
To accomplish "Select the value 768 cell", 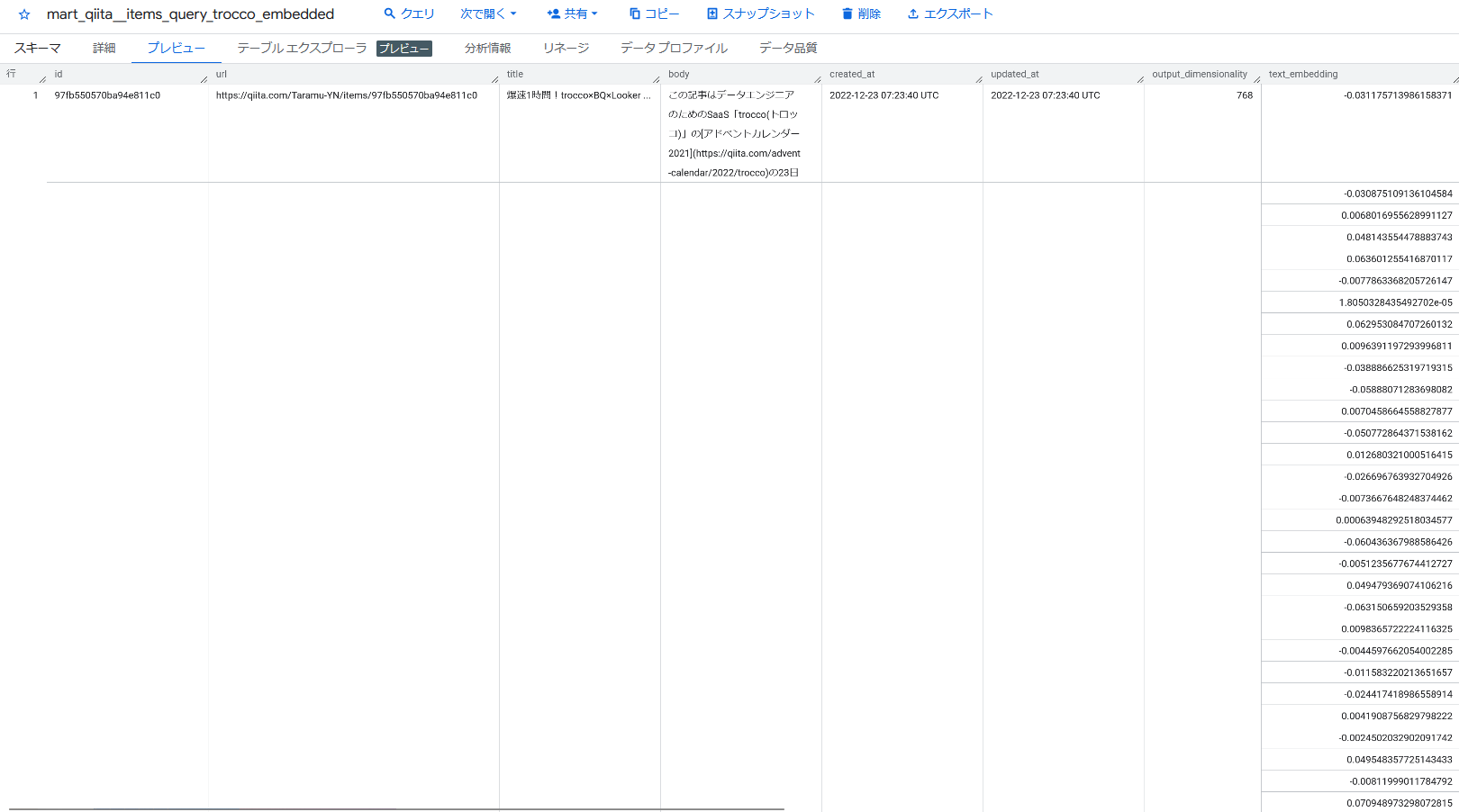I will [x=1245, y=95].
